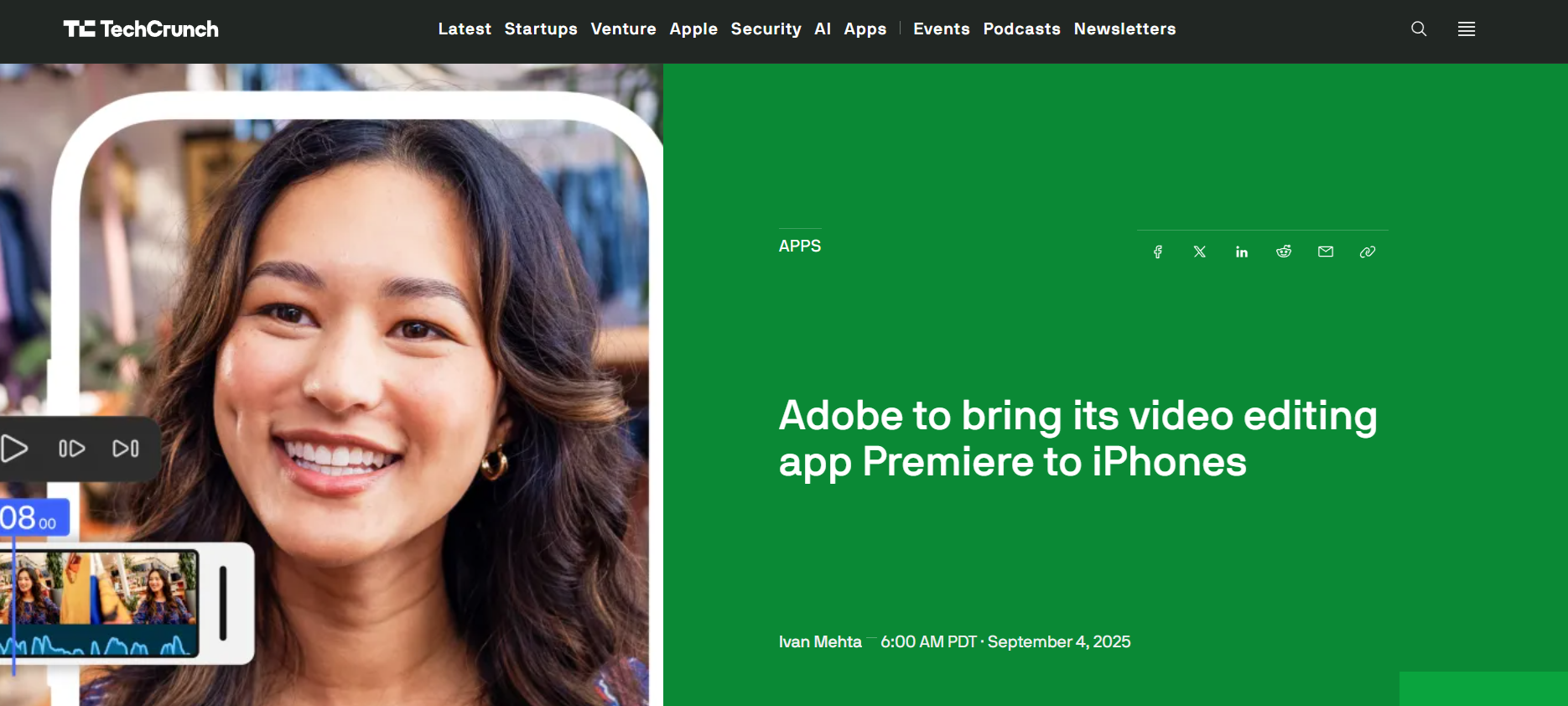Select AI in the navigation bar
1568x706 pixels.
[x=823, y=29]
